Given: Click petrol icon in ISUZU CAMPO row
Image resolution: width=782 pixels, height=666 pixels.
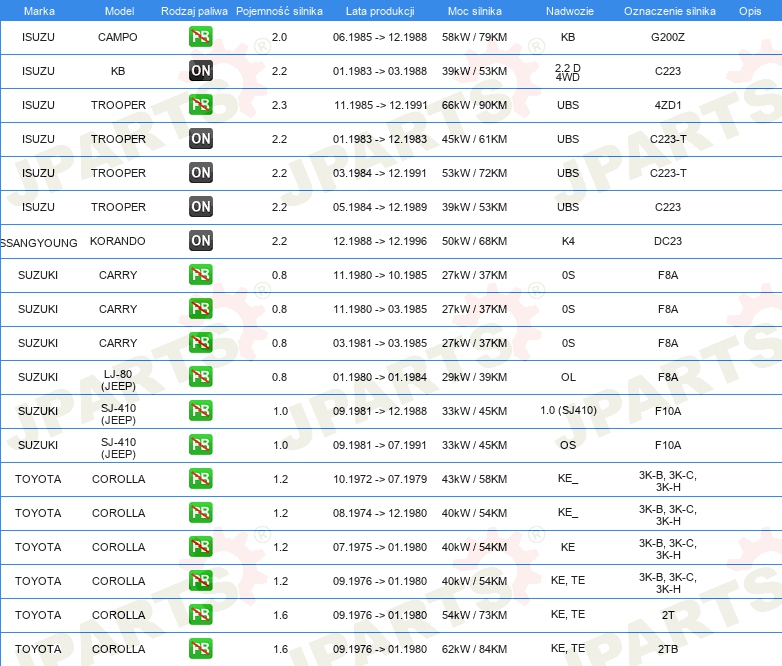Looking at the screenshot, I should (200, 37).
